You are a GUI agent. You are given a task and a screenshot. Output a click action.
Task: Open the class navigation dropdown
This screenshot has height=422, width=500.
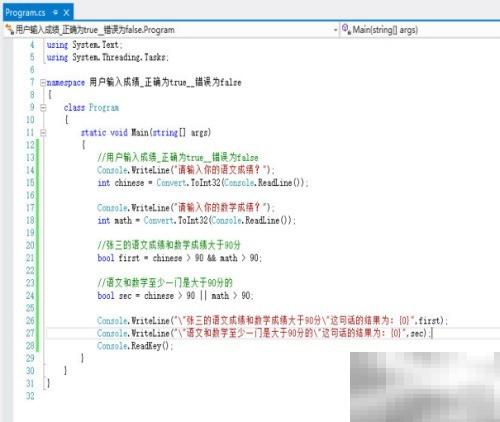[x=336, y=30]
